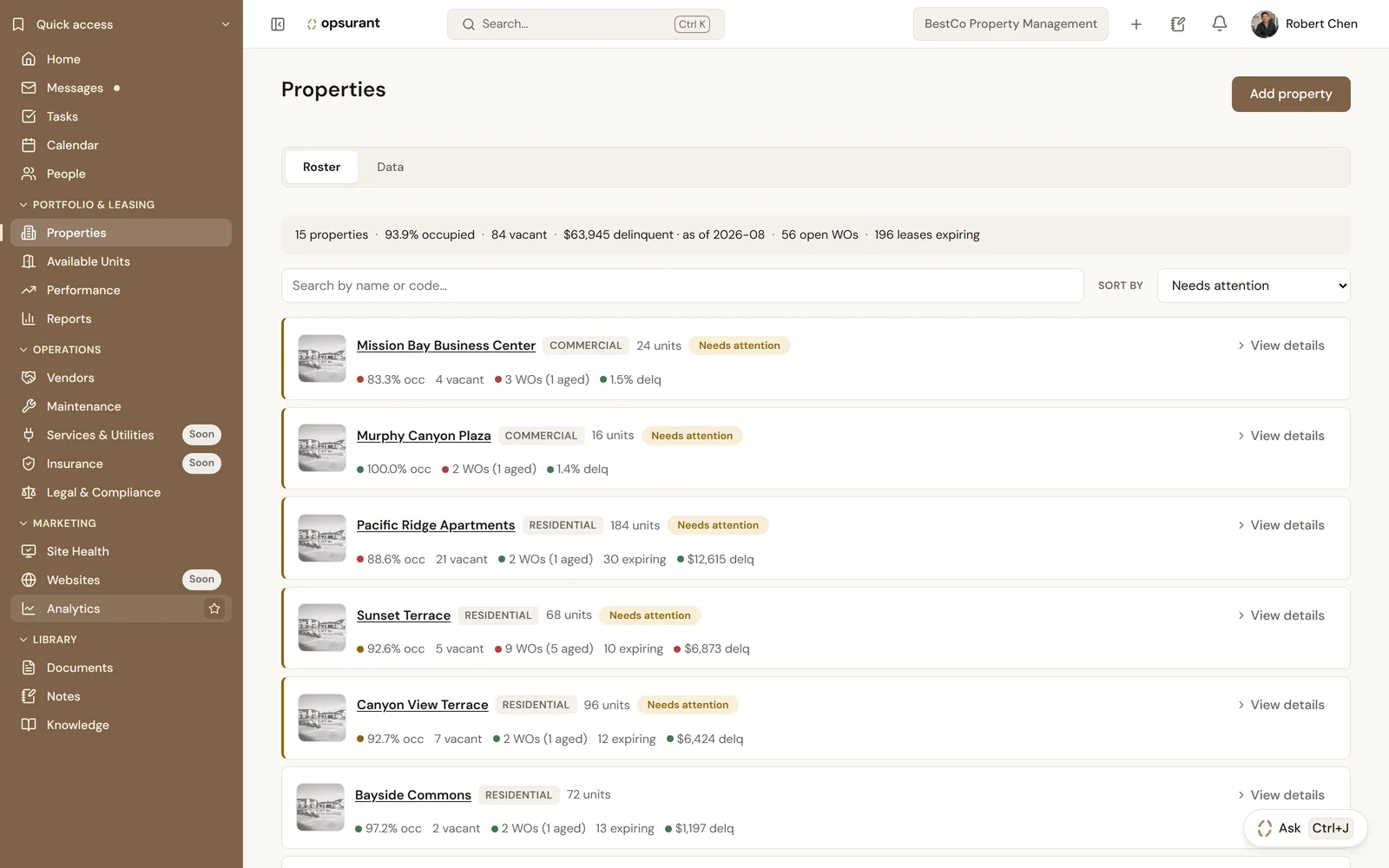
Task: Open Messages envelope icon in sidebar
Action: (x=29, y=88)
